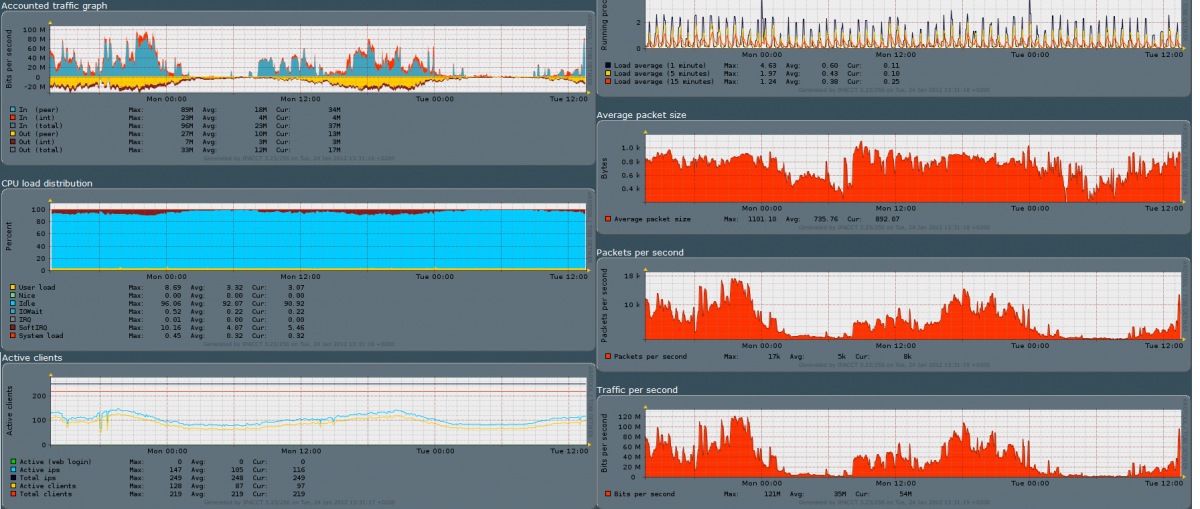Click the Out (peer) yellow legend swatch

point(12,133)
